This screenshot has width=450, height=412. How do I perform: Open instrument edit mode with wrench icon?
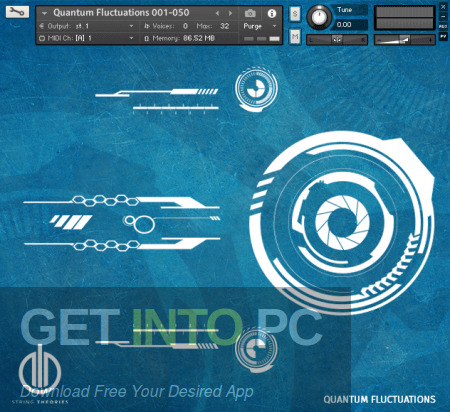click(17, 12)
